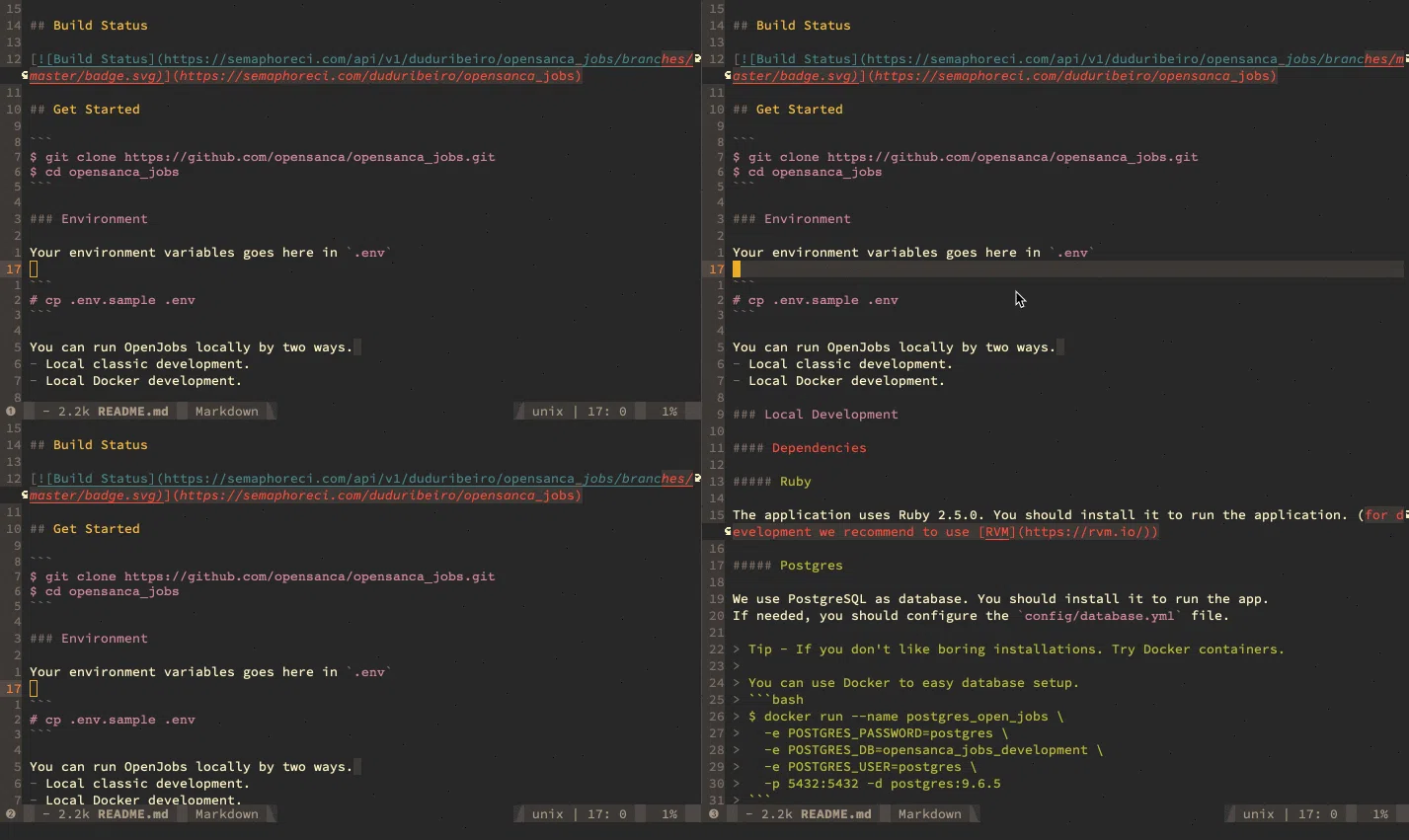Click README.md buffer name in top-left modeline

(x=133, y=412)
